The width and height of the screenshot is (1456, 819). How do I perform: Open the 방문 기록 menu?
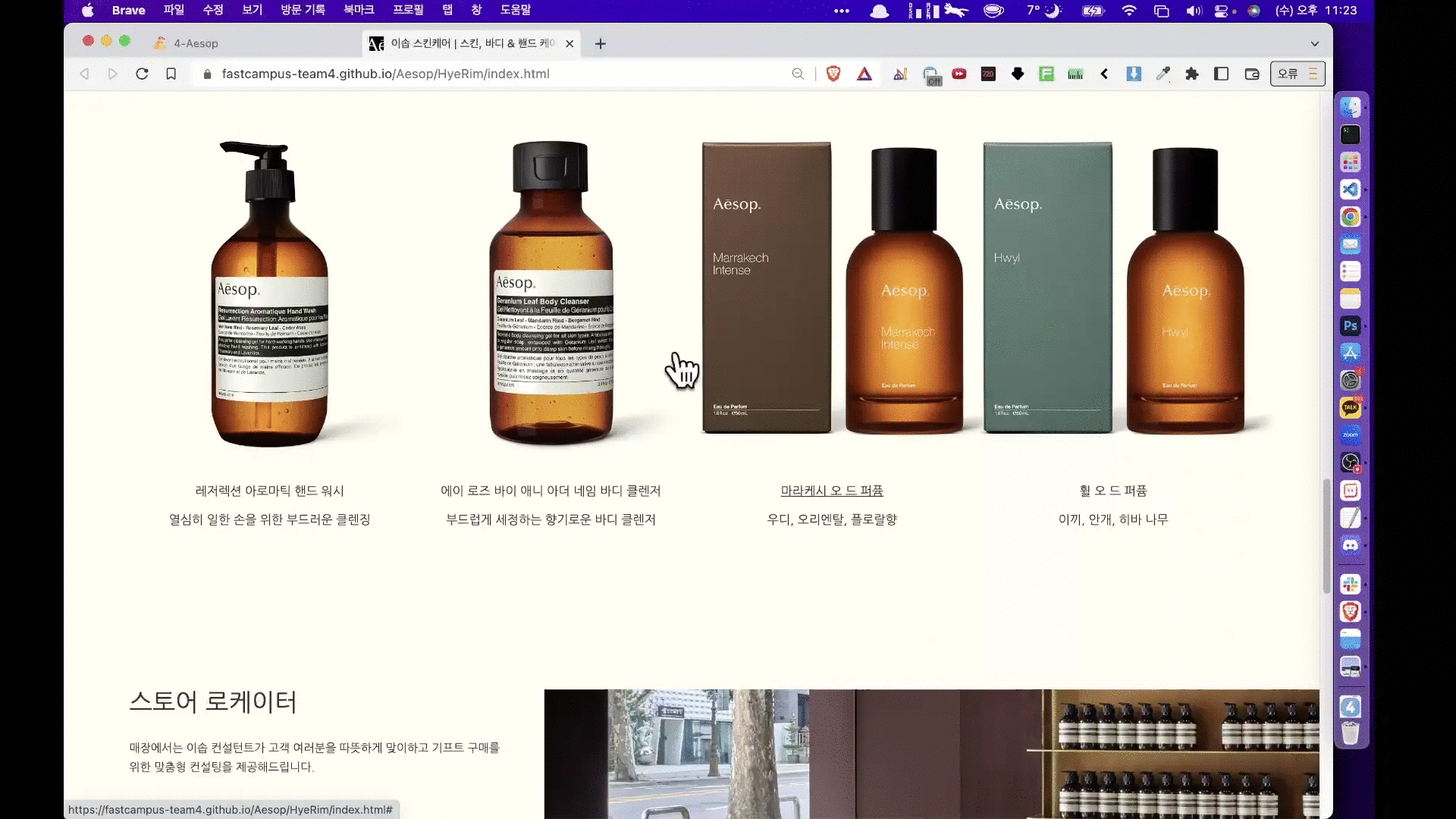pyautogui.click(x=303, y=10)
